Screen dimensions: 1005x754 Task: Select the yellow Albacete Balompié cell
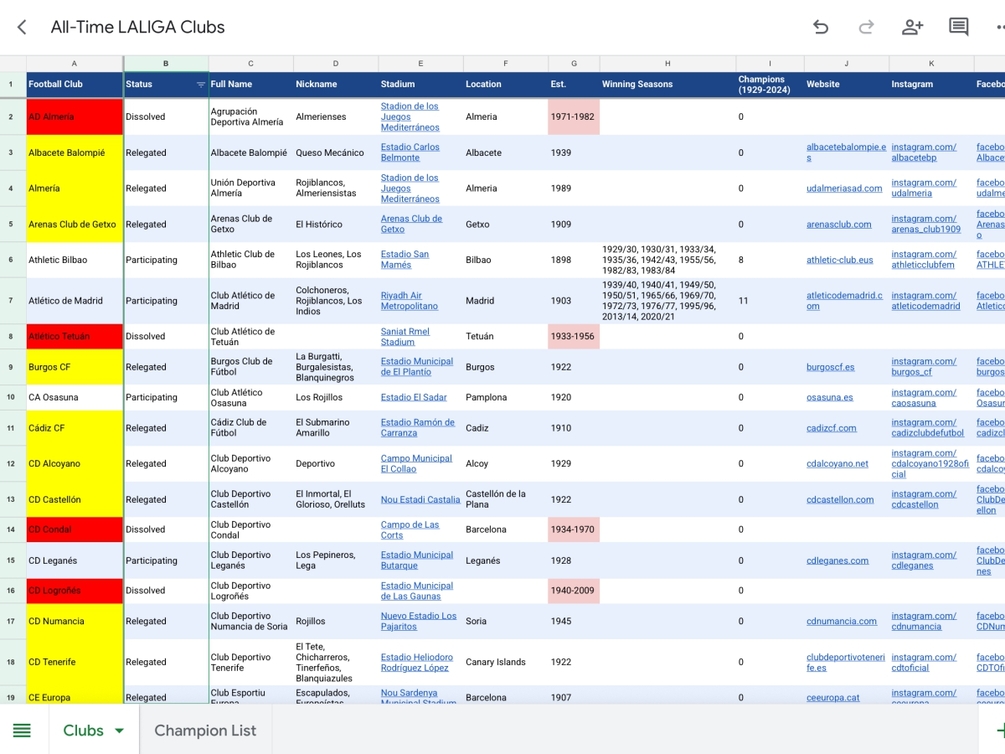tap(74, 153)
